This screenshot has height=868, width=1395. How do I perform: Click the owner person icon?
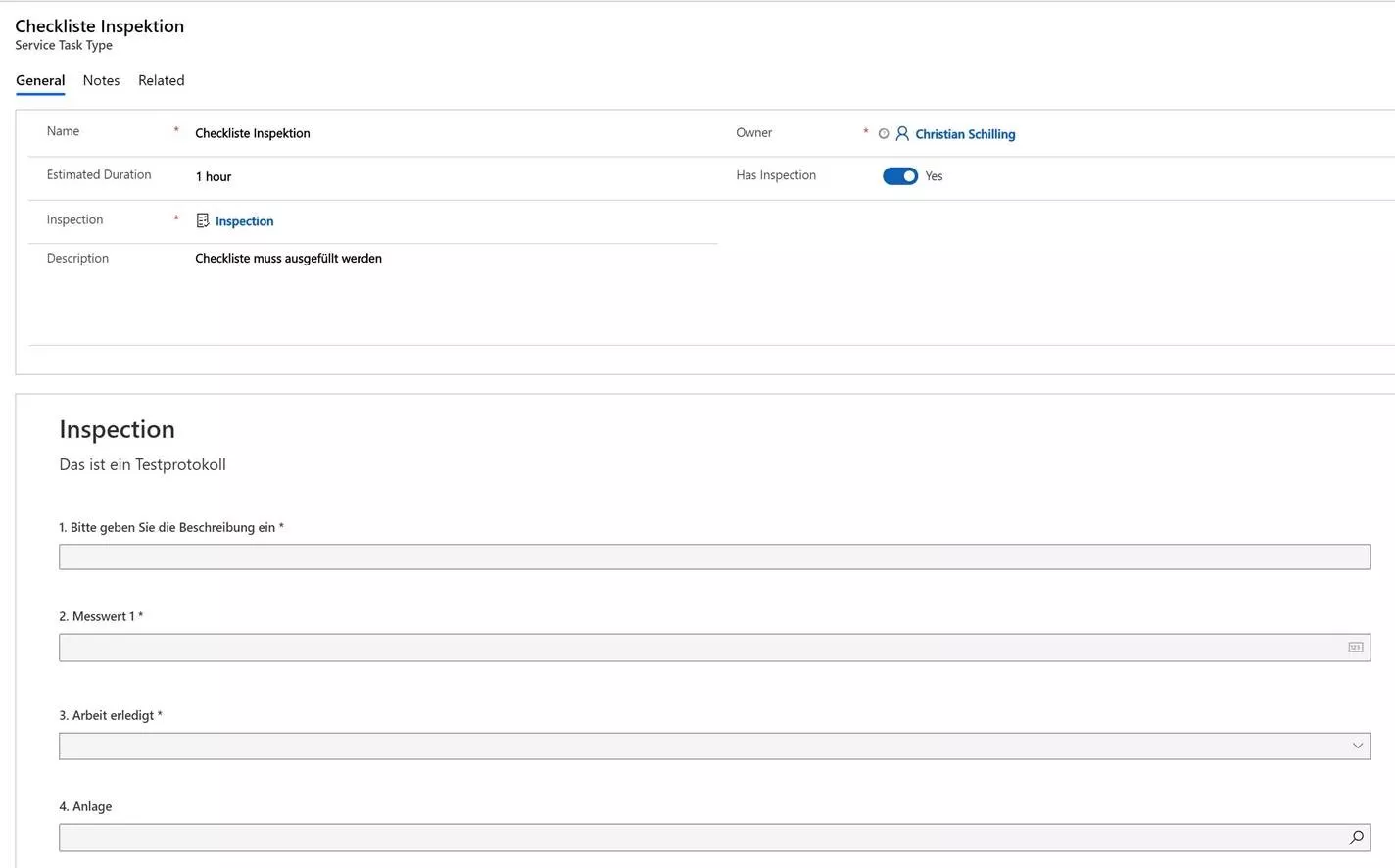pyautogui.click(x=902, y=133)
